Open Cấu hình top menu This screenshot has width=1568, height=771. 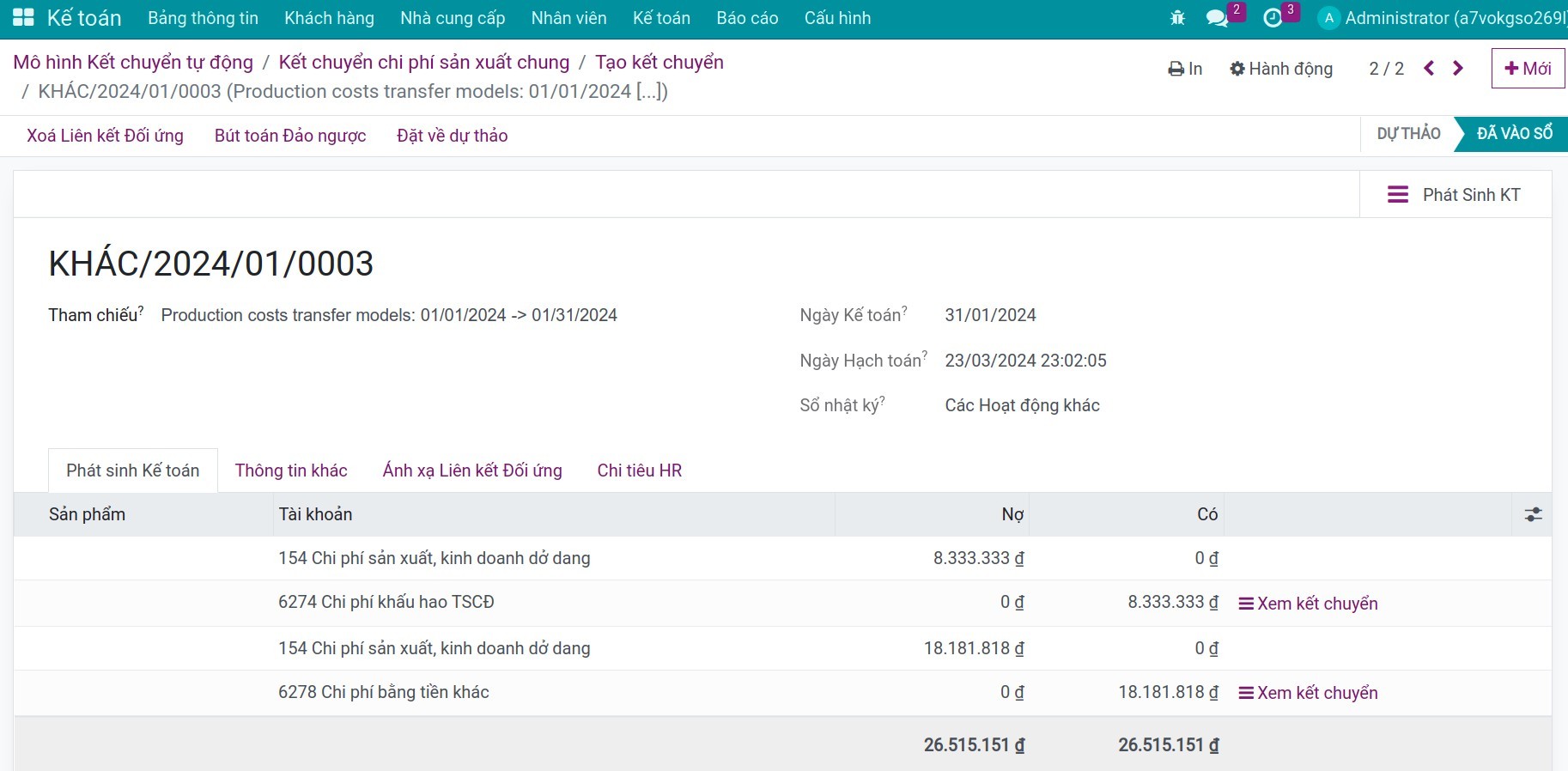(837, 18)
